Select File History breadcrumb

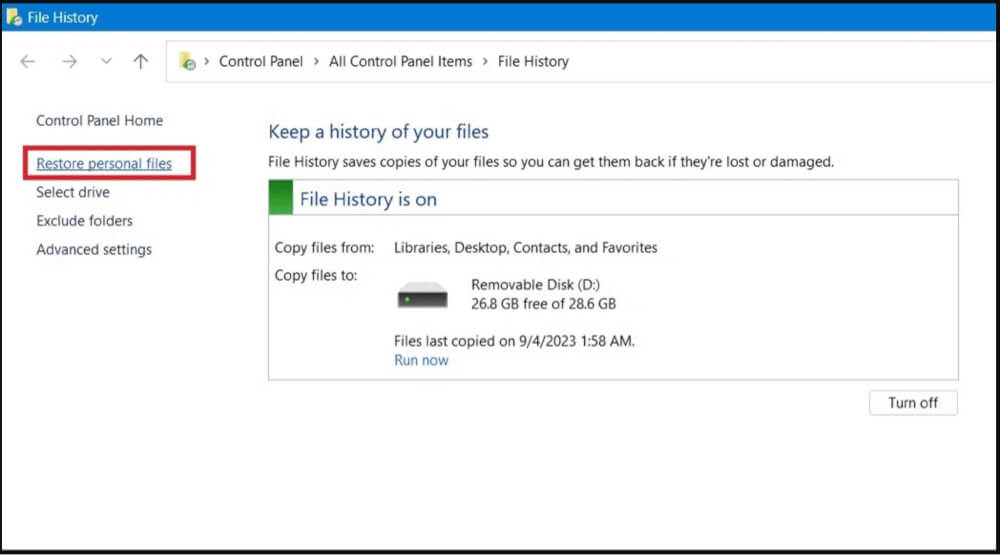point(533,61)
